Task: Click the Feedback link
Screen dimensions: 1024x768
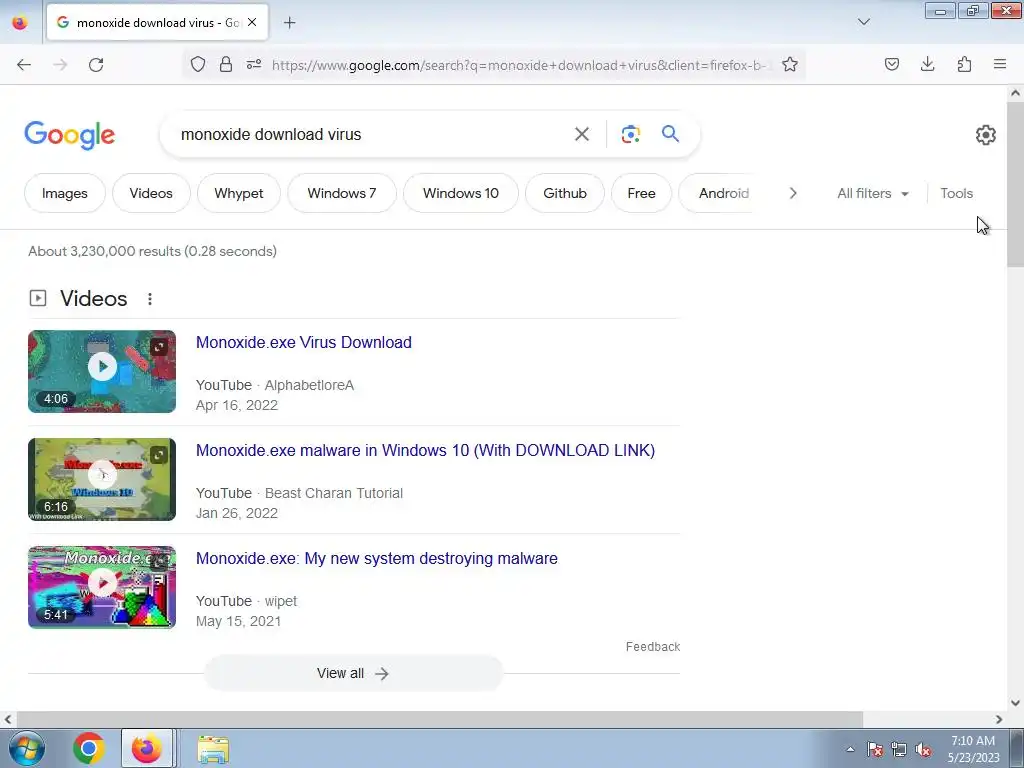Action: (x=652, y=647)
